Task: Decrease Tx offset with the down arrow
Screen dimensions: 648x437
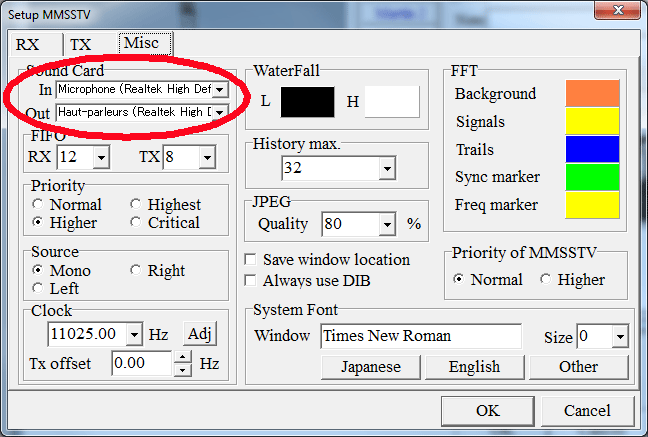Action: pos(182,370)
